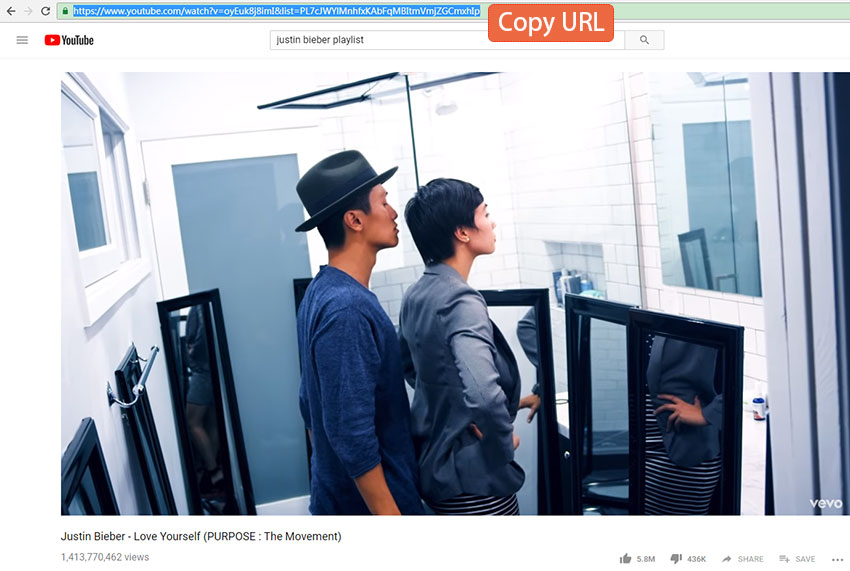The image size is (850, 571).
Task: Reload the current page
Action: (x=45, y=11)
